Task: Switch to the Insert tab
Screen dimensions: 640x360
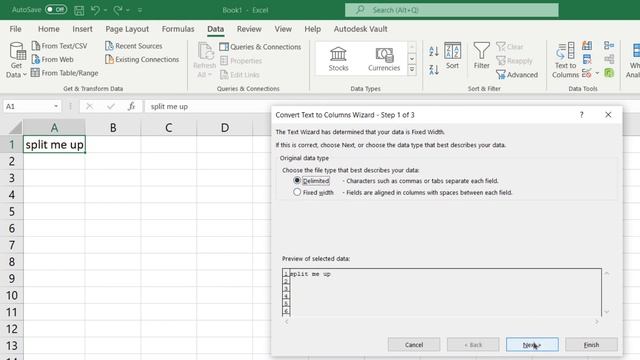Action: click(82, 29)
